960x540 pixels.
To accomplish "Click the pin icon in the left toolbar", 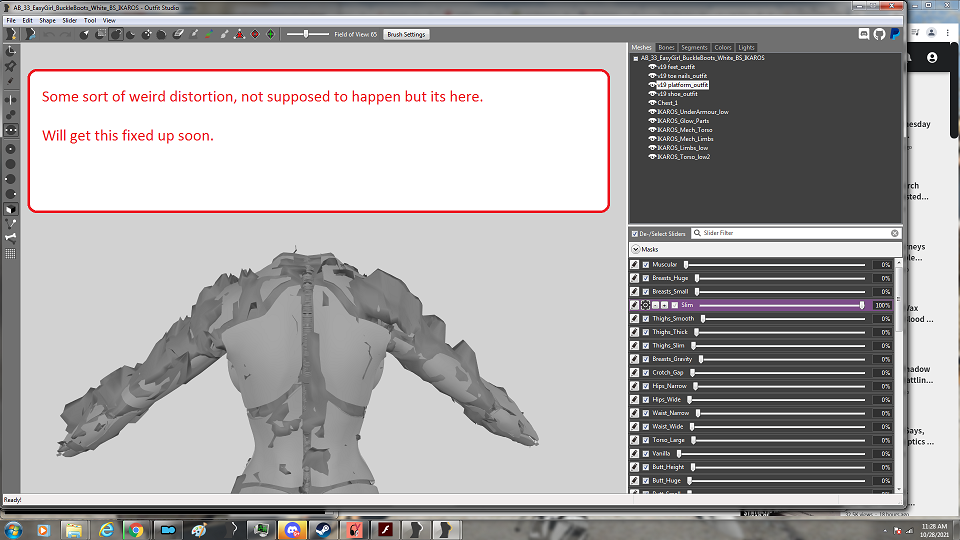I will [10, 66].
